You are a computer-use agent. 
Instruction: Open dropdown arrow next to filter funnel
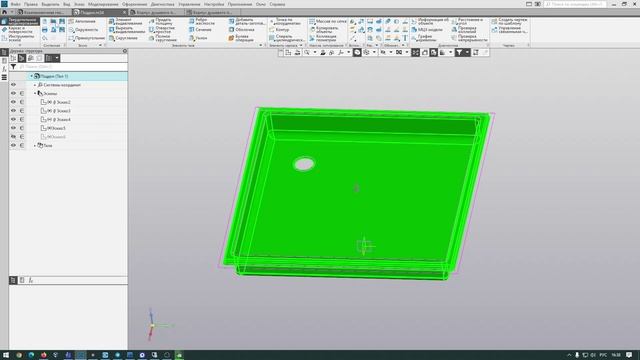coord(467,53)
